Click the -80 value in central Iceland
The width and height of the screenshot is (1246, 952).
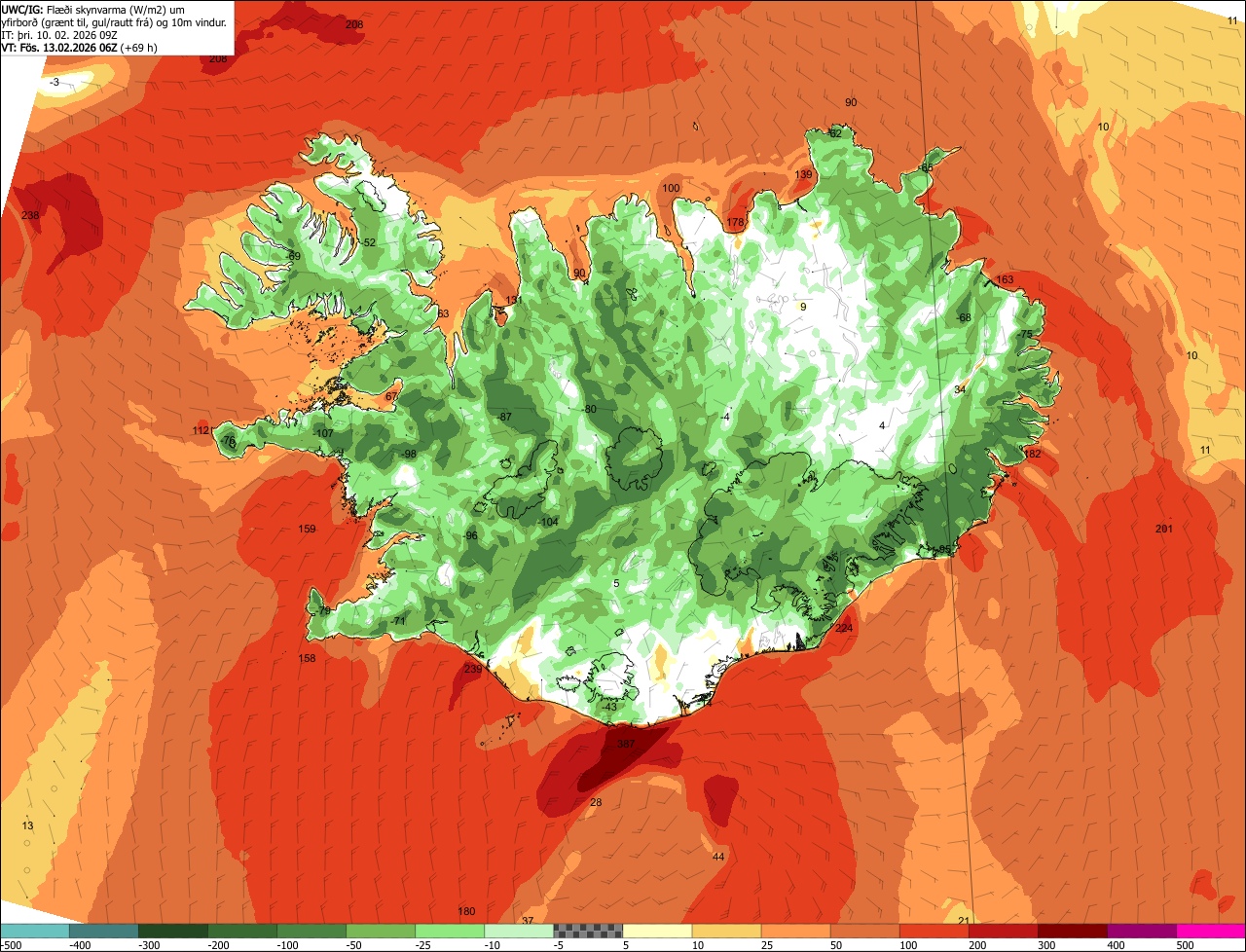coord(589,409)
